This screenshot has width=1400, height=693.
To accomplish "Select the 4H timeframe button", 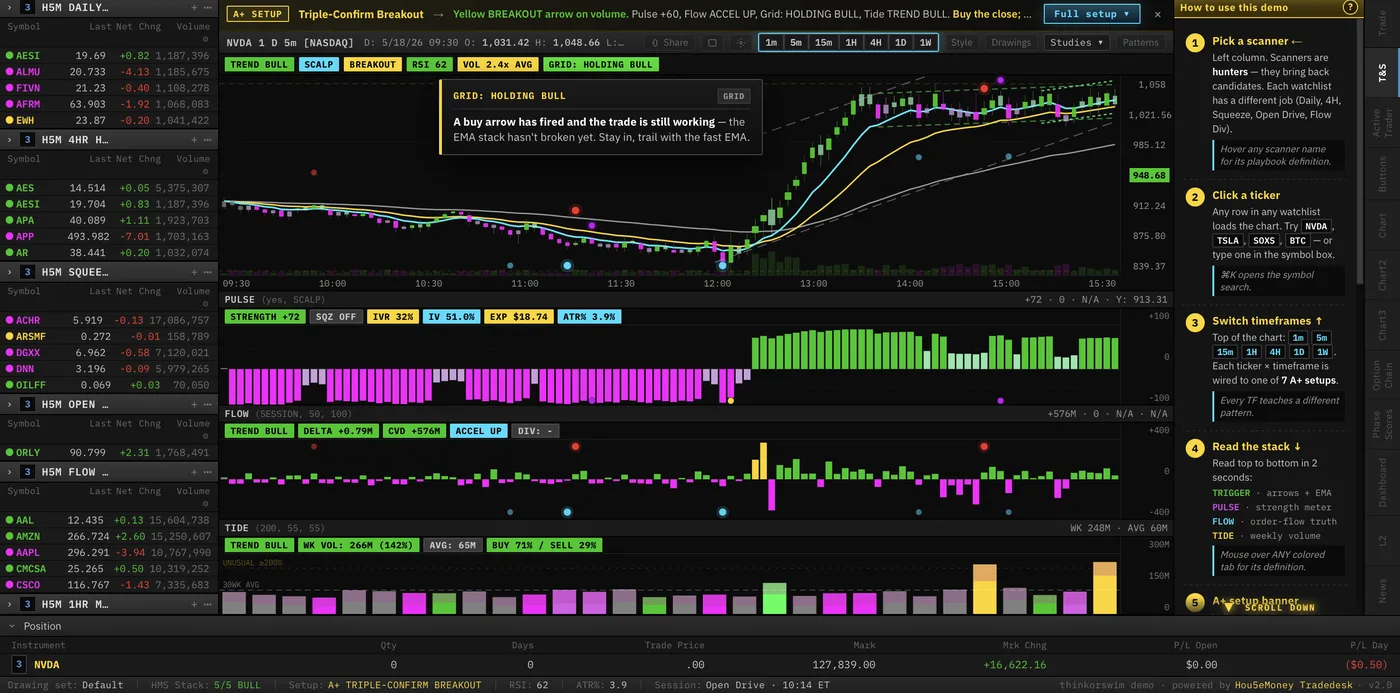I will click(x=875, y=43).
